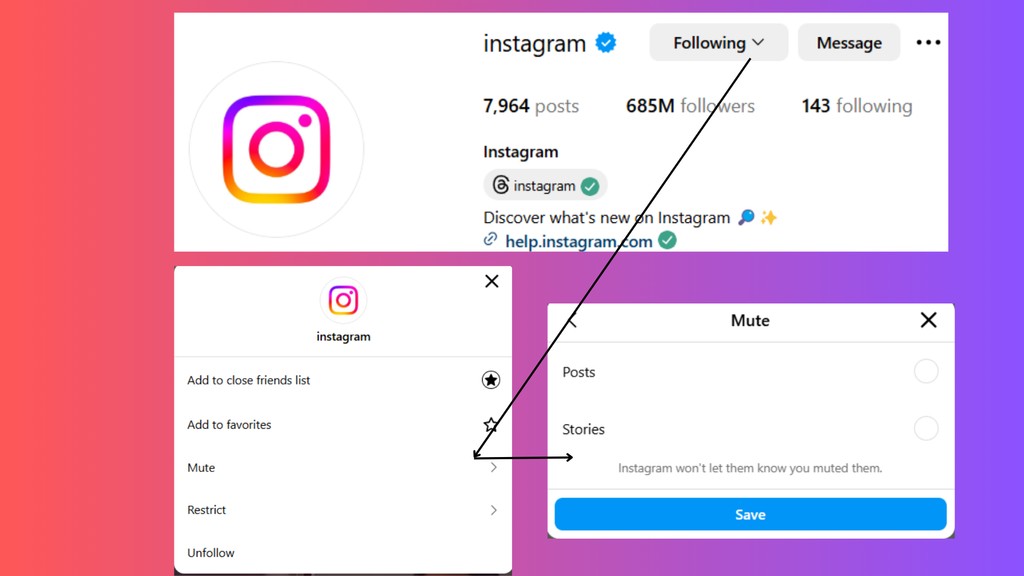Screen dimensions: 1024x576
Task: Close the instagram options dialog
Action: (492, 281)
